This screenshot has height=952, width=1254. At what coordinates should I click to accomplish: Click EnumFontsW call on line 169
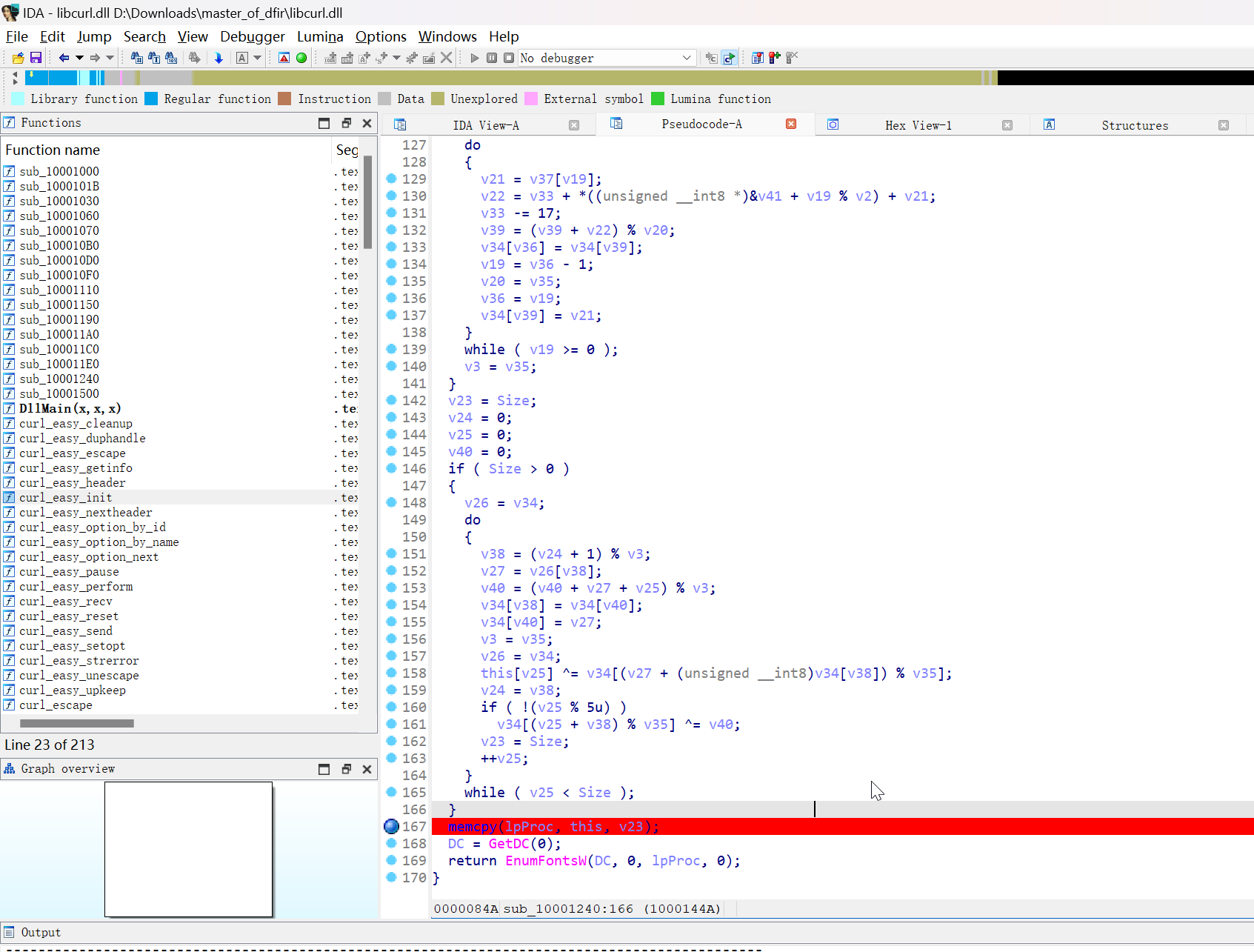(x=546, y=860)
